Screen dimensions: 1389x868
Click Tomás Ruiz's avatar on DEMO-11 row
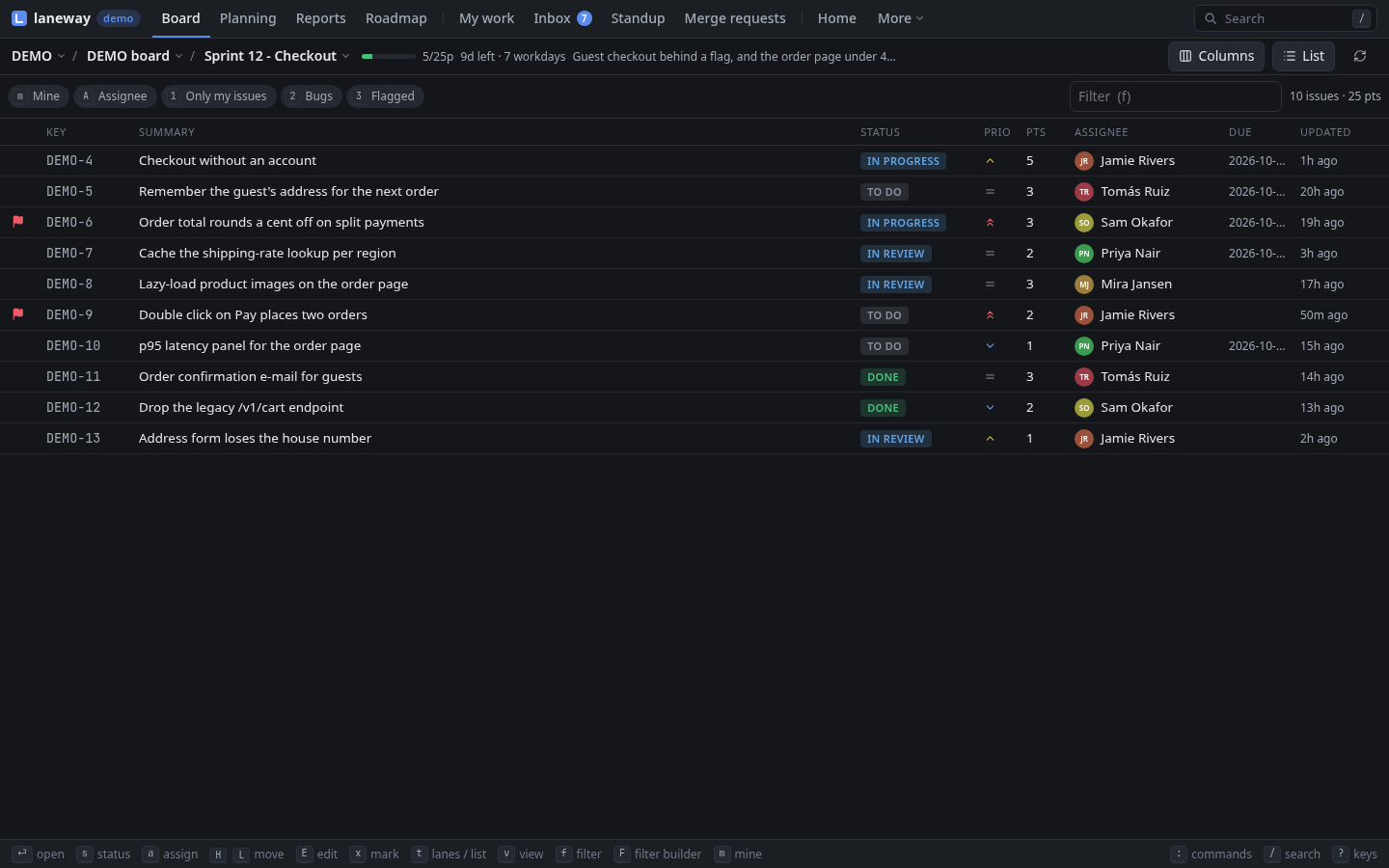coord(1084,377)
